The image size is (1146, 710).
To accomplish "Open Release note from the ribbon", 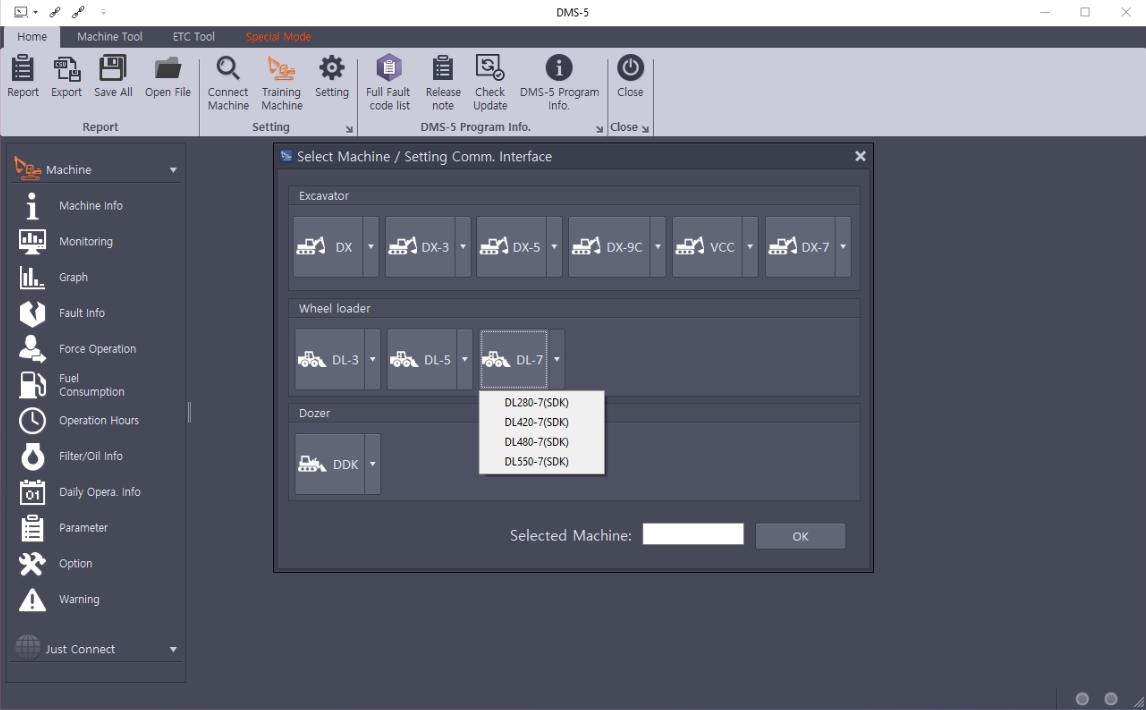I will pos(443,69).
